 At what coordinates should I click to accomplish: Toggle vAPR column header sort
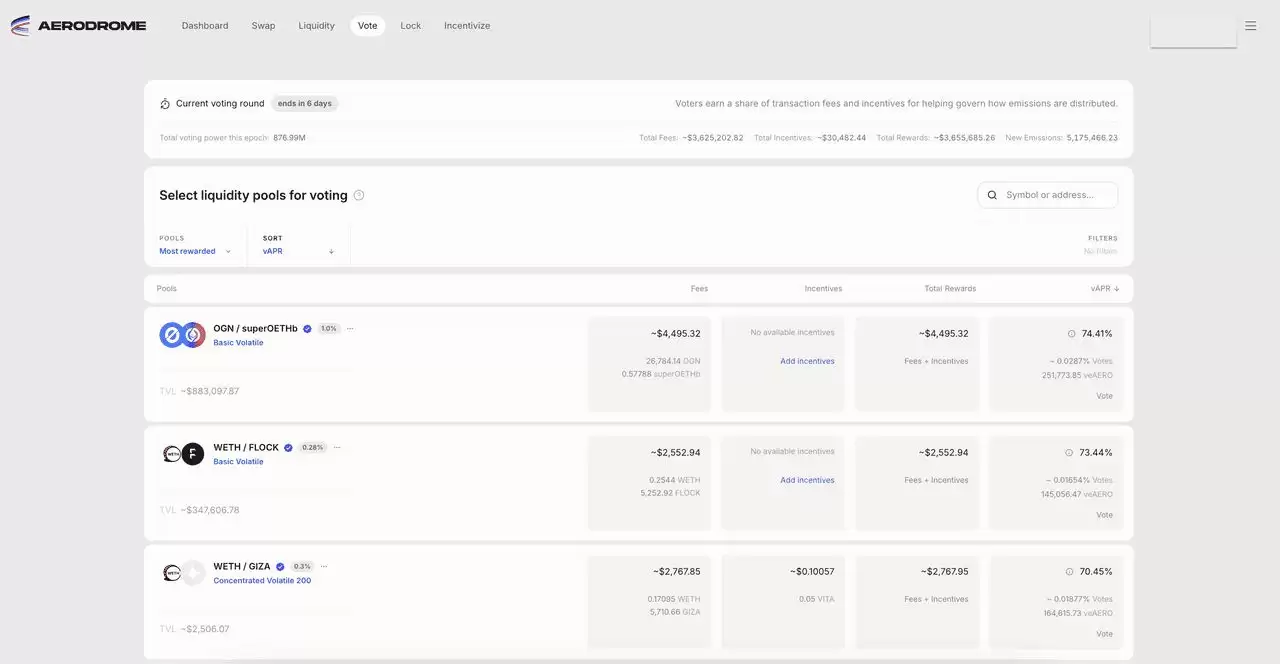(x=1104, y=289)
